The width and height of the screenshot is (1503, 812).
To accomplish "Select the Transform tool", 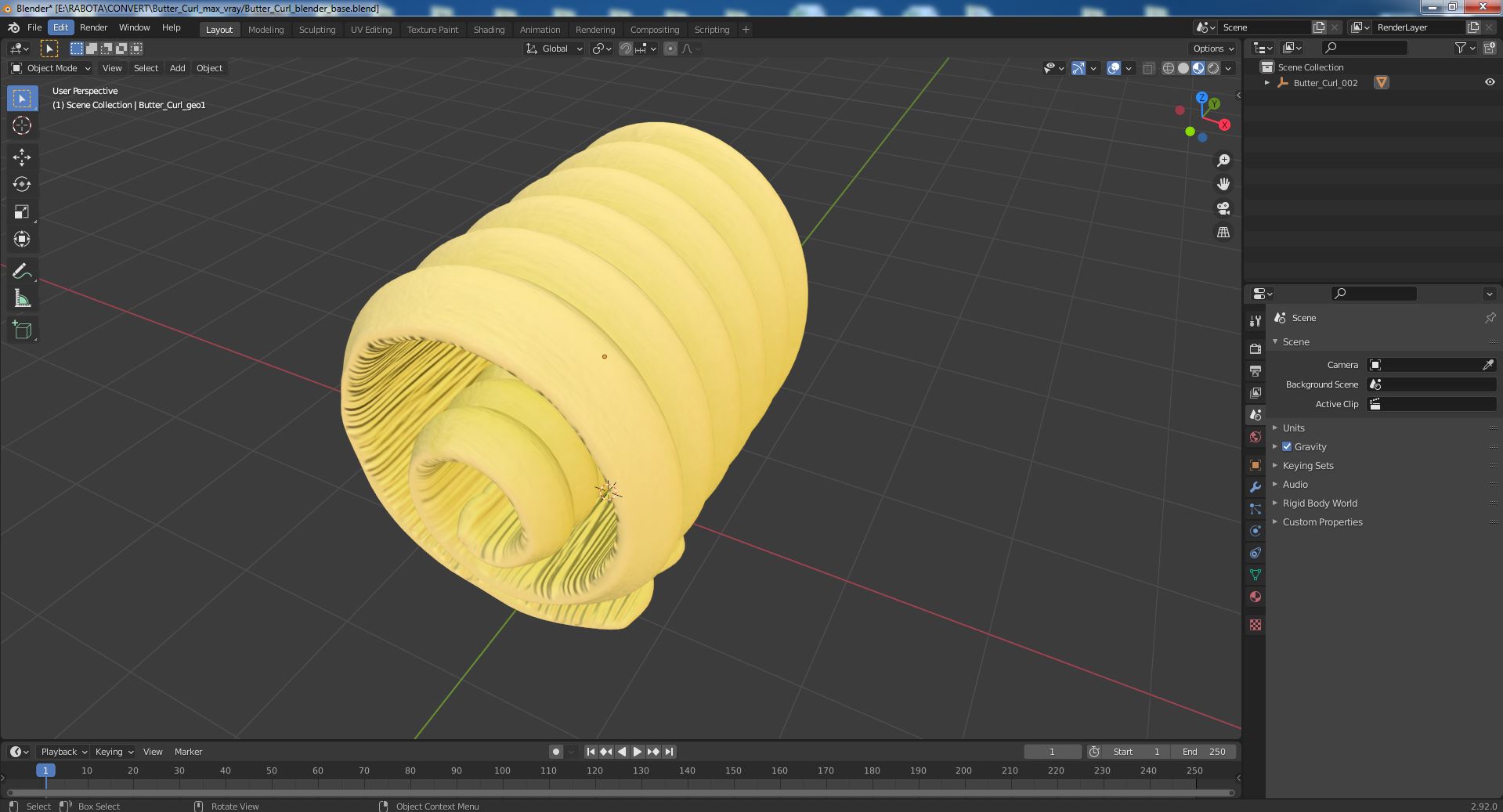I will pyautogui.click(x=22, y=239).
